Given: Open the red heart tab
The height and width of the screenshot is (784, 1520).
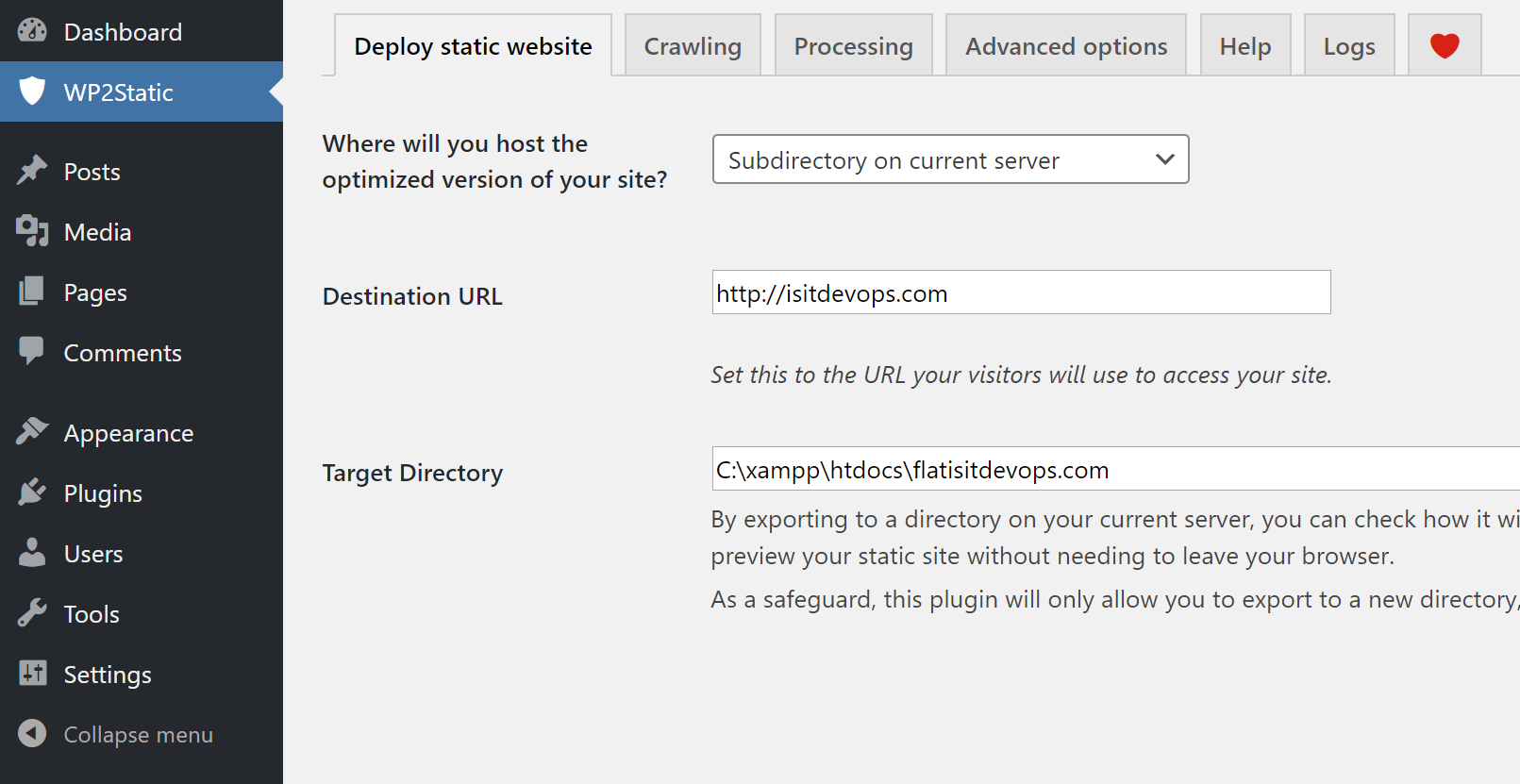Looking at the screenshot, I should [x=1445, y=45].
